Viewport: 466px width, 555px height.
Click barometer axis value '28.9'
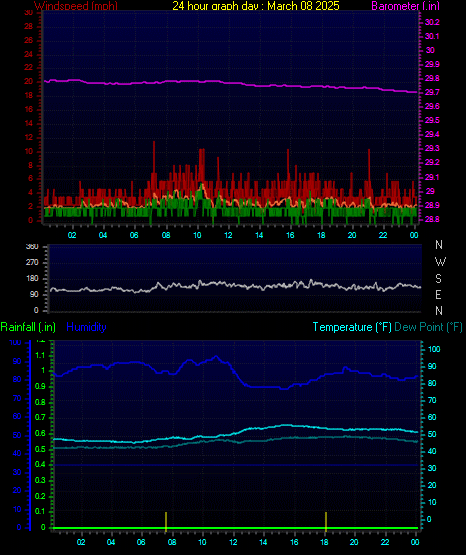(432, 205)
